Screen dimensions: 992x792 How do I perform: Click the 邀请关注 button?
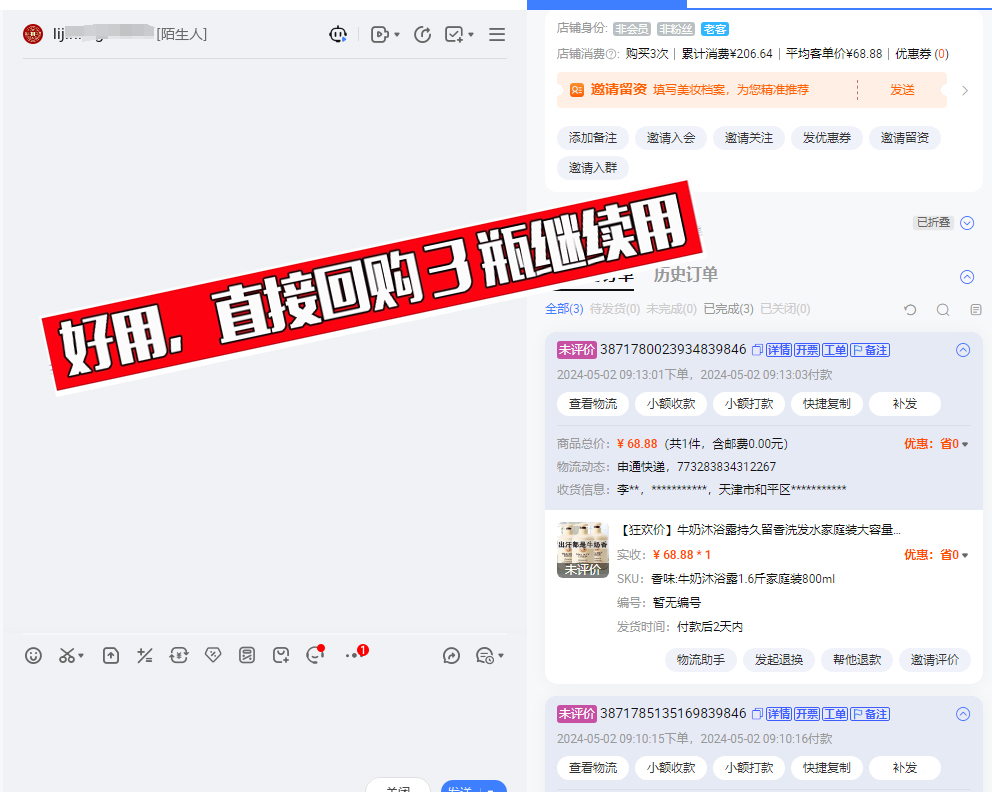(x=748, y=138)
